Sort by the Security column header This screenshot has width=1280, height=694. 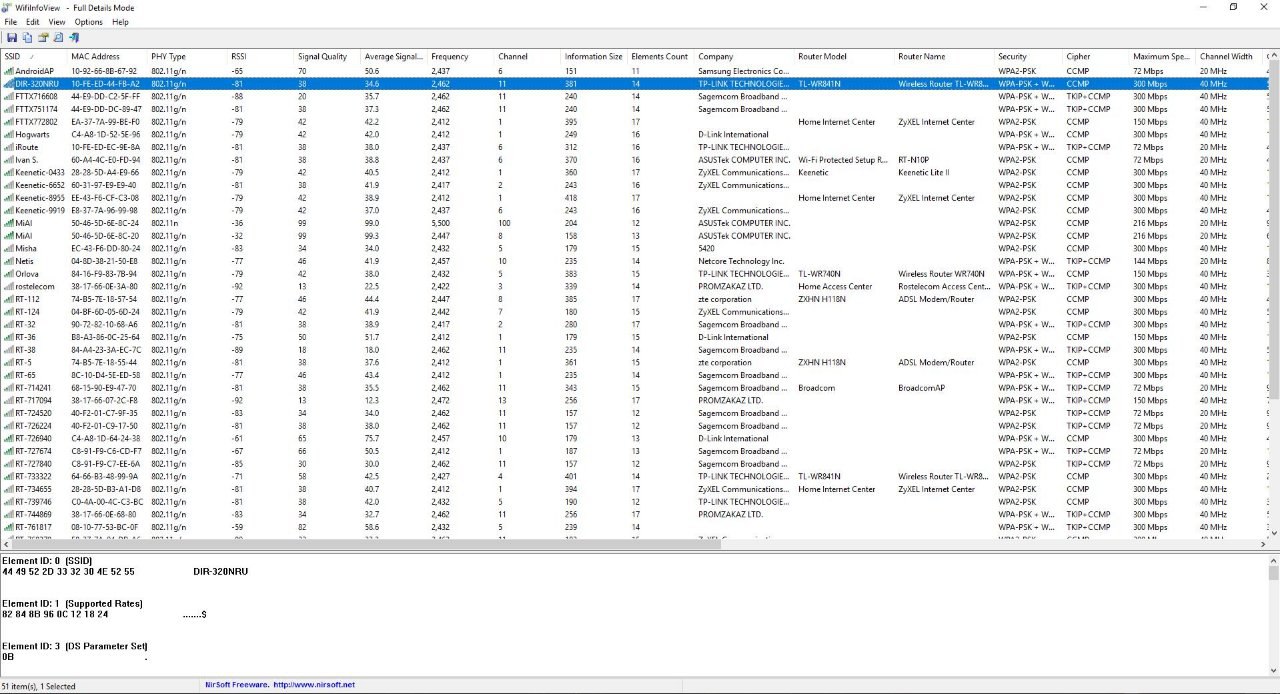(1029, 57)
